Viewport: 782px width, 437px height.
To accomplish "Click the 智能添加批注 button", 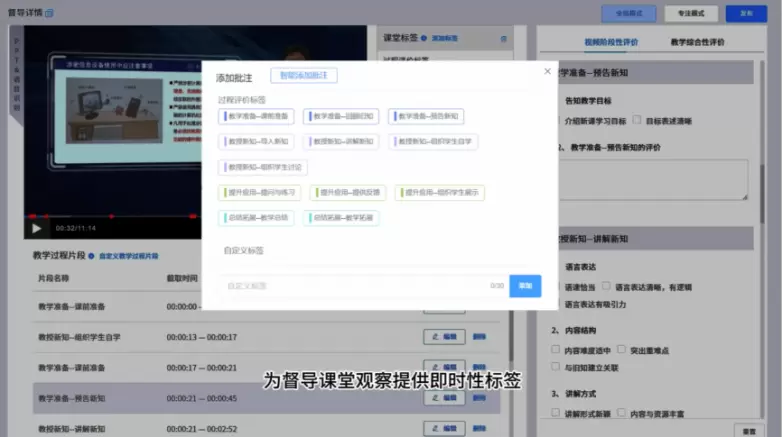I will 303,76.
